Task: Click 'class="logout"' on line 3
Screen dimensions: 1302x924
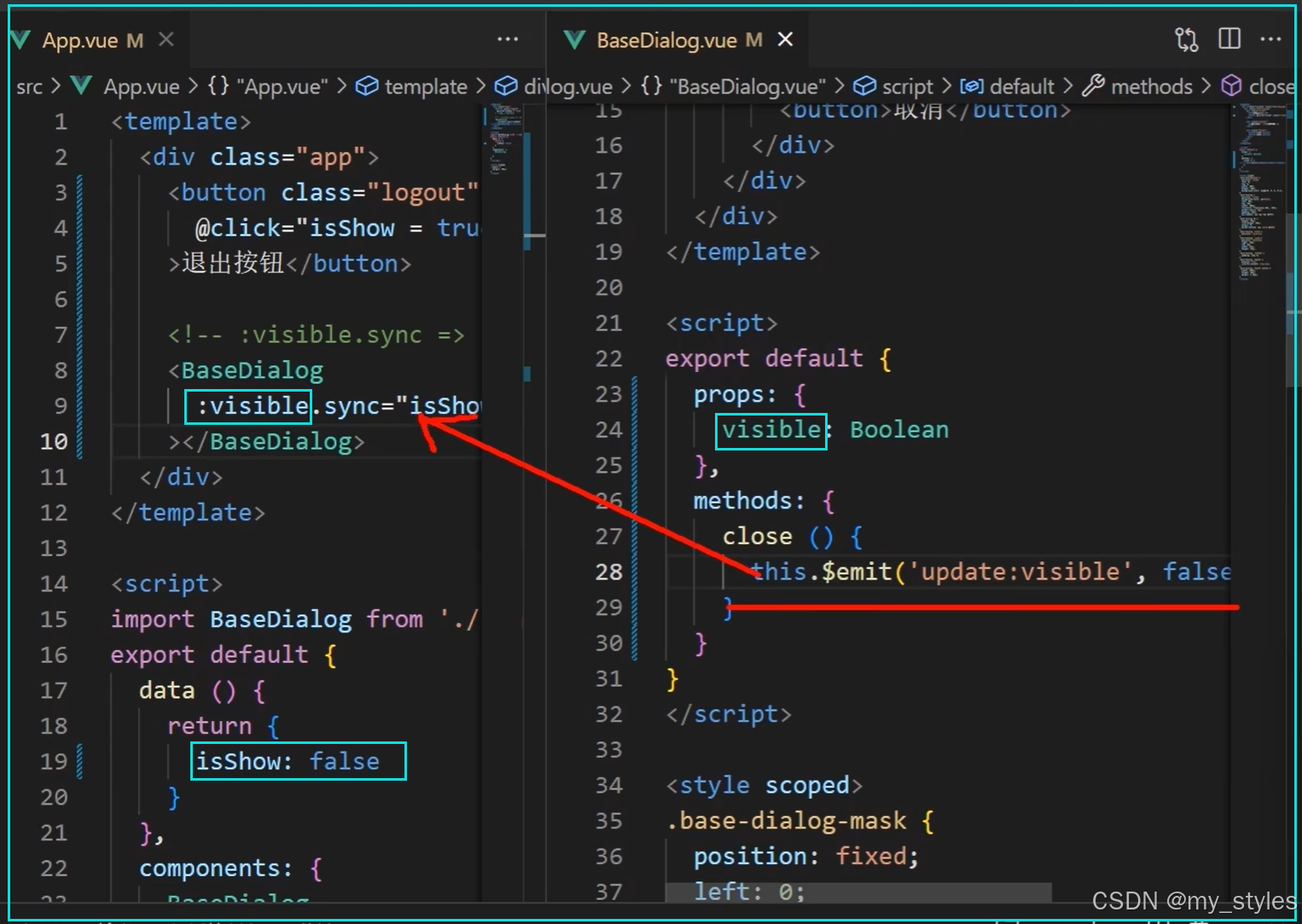Action: coord(380,192)
